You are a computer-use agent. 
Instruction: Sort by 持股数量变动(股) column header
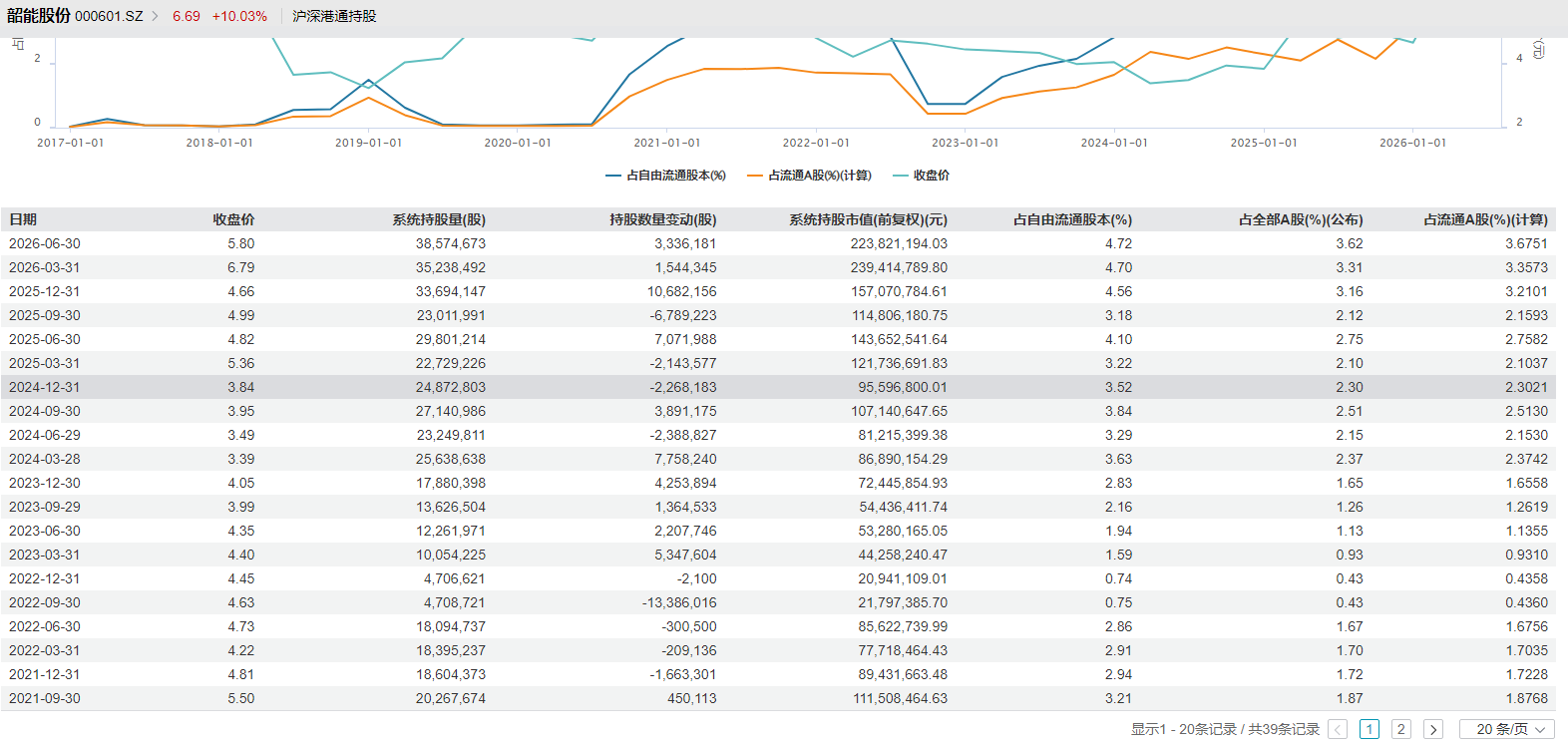pos(663,219)
